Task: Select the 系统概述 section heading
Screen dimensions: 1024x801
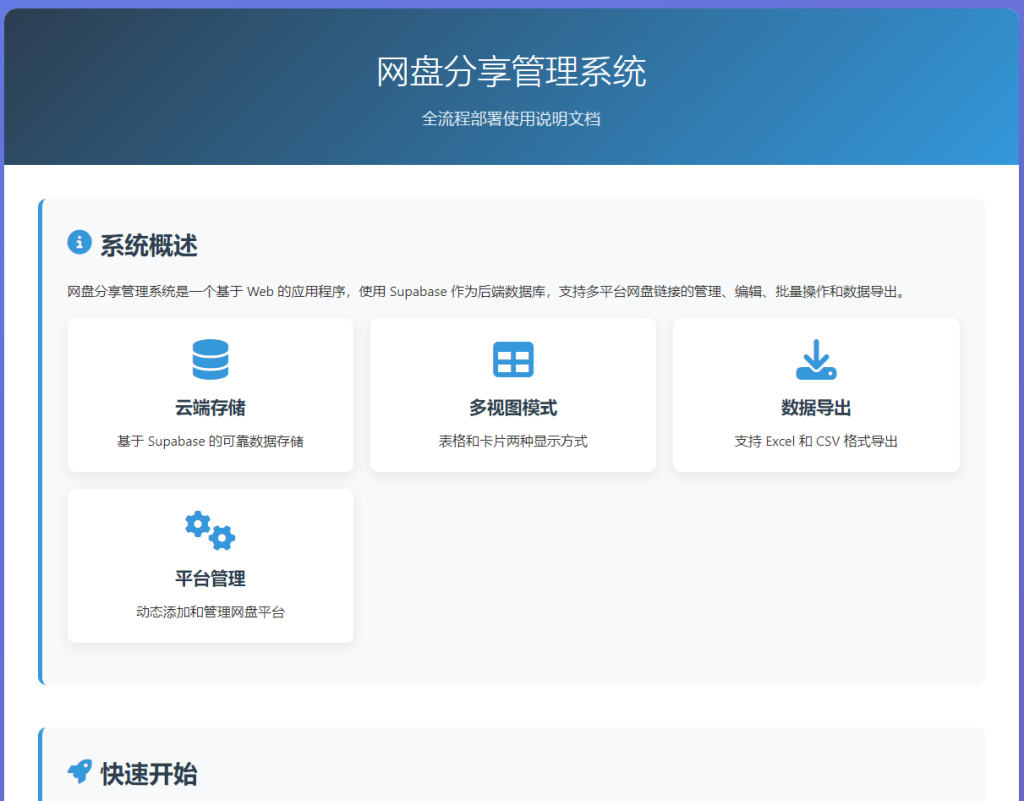Action: click(x=146, y=244)
